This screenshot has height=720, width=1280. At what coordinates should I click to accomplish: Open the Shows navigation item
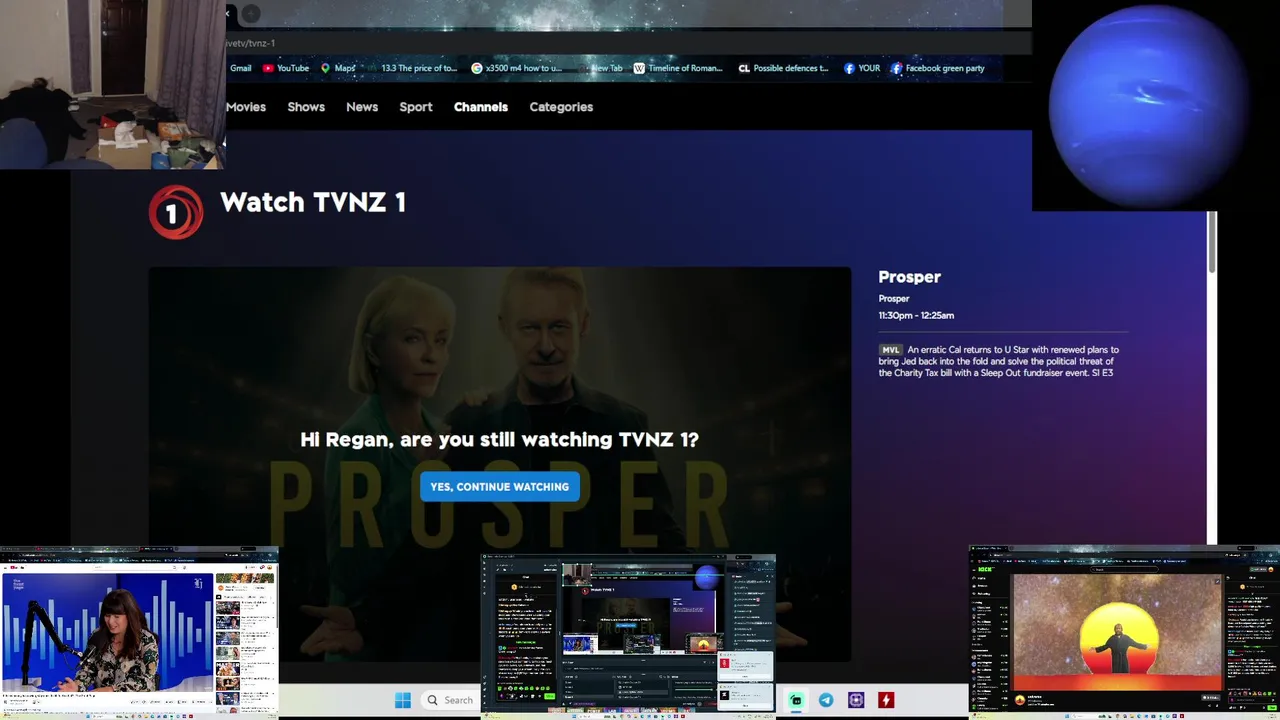[306, 107]
